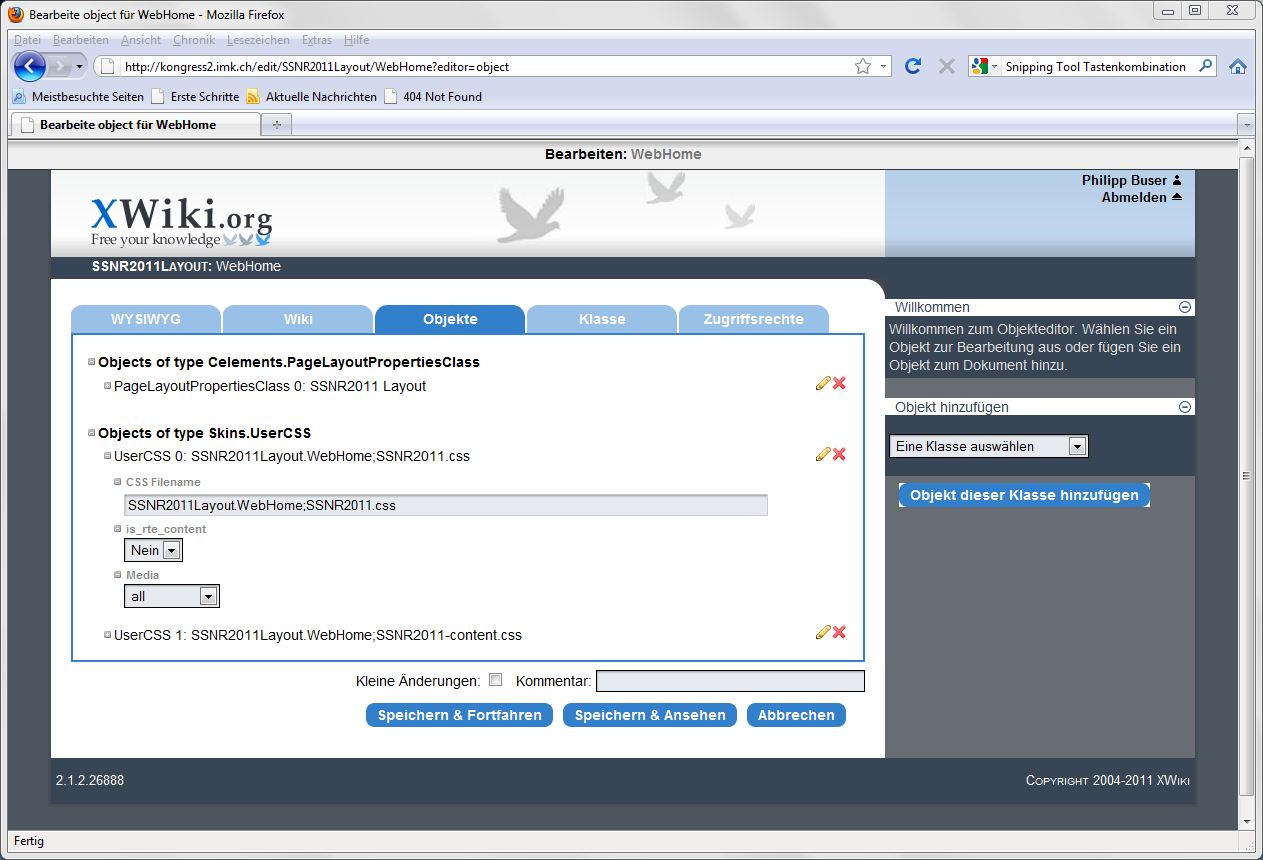Delete the UserCSS 0 object

click(839, 454)
